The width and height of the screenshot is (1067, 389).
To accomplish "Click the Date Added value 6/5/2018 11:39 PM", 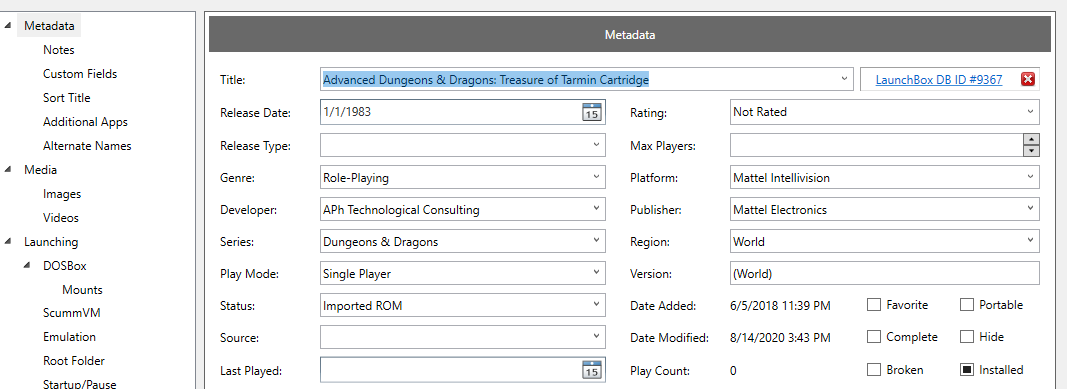I will pos(780,306).
